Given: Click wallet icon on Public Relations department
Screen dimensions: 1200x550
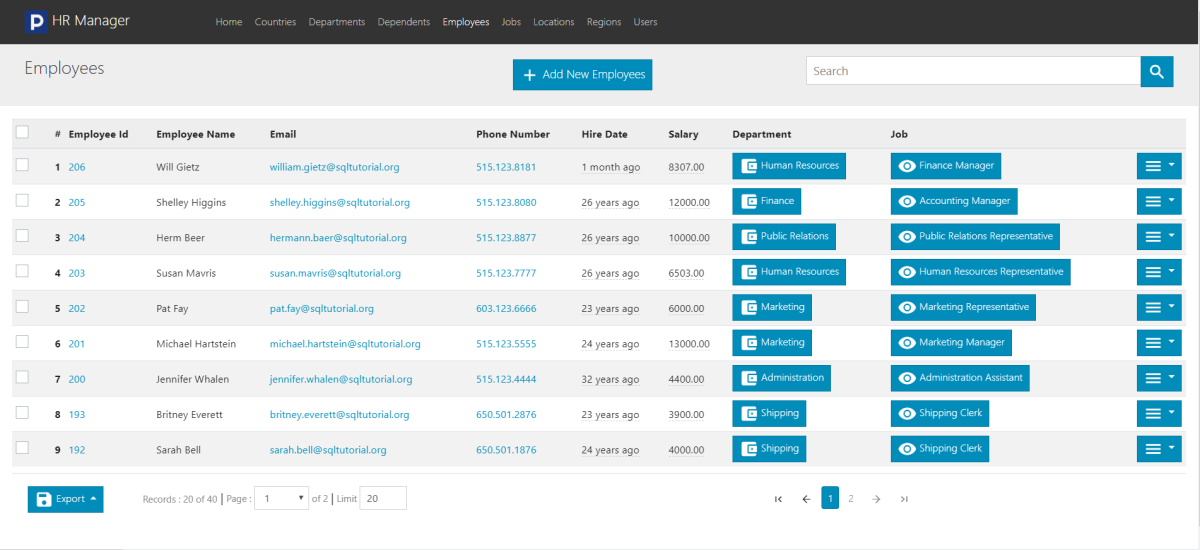Looking at the screenshot, I should 749,237.
